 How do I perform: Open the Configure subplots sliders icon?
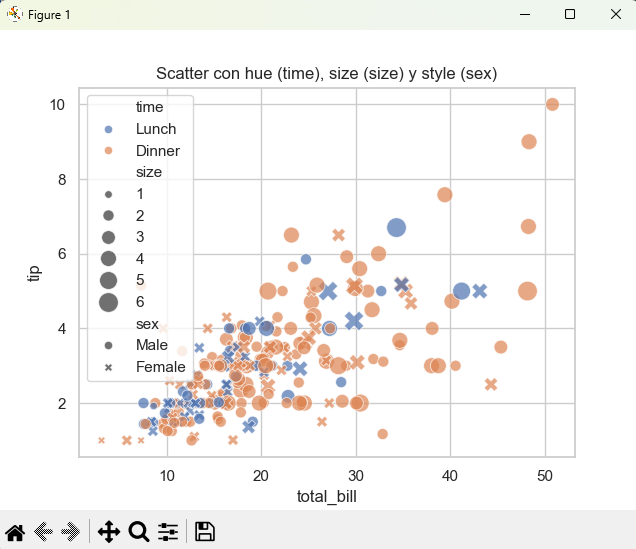(168, 532)
